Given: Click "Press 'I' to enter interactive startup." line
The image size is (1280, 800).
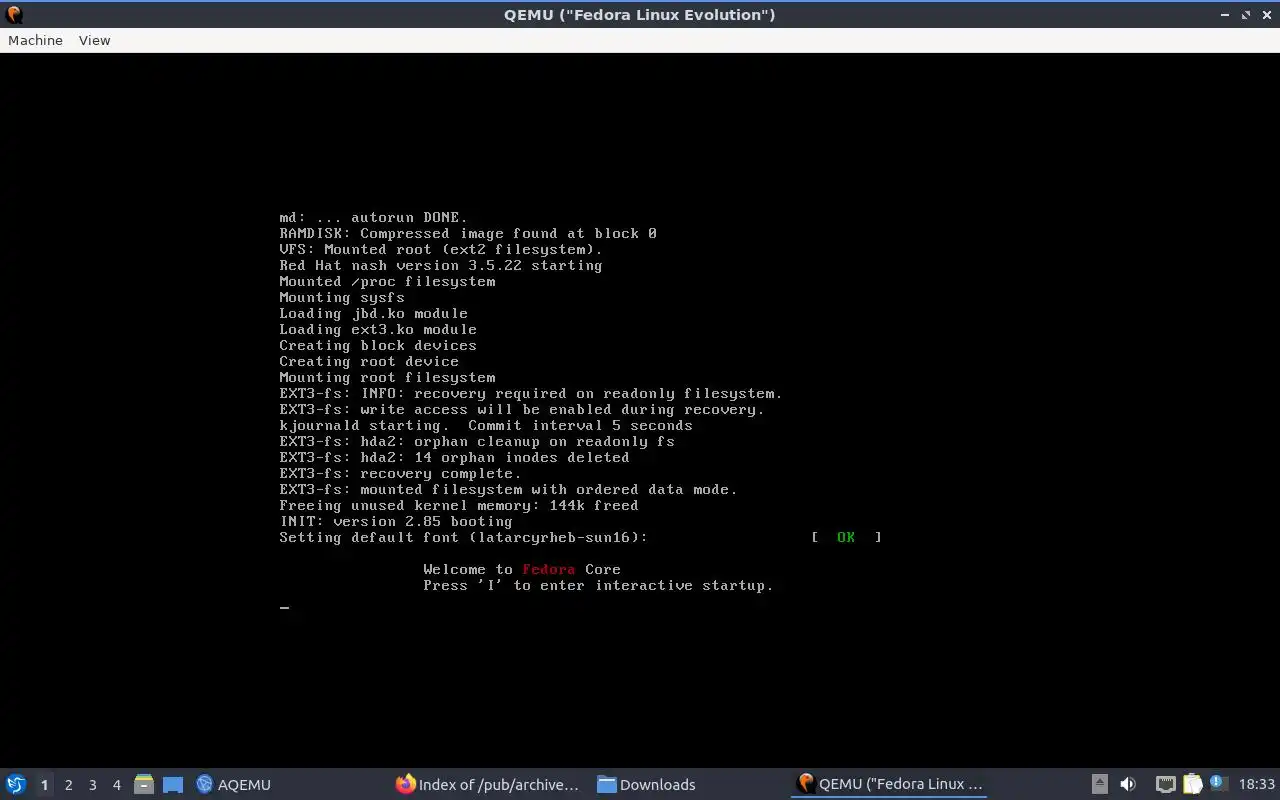Looking at the screenshot, I should click(x=598, y=585).
